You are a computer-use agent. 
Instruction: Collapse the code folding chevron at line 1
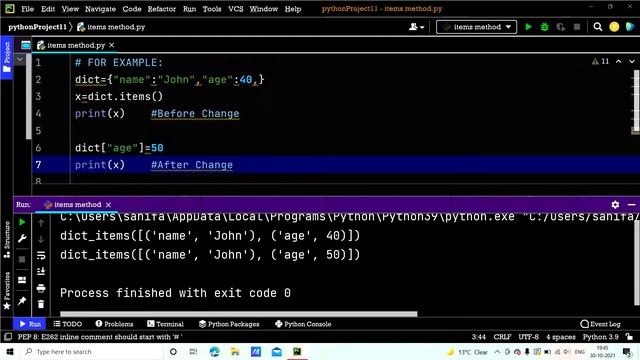pos(20,60)
